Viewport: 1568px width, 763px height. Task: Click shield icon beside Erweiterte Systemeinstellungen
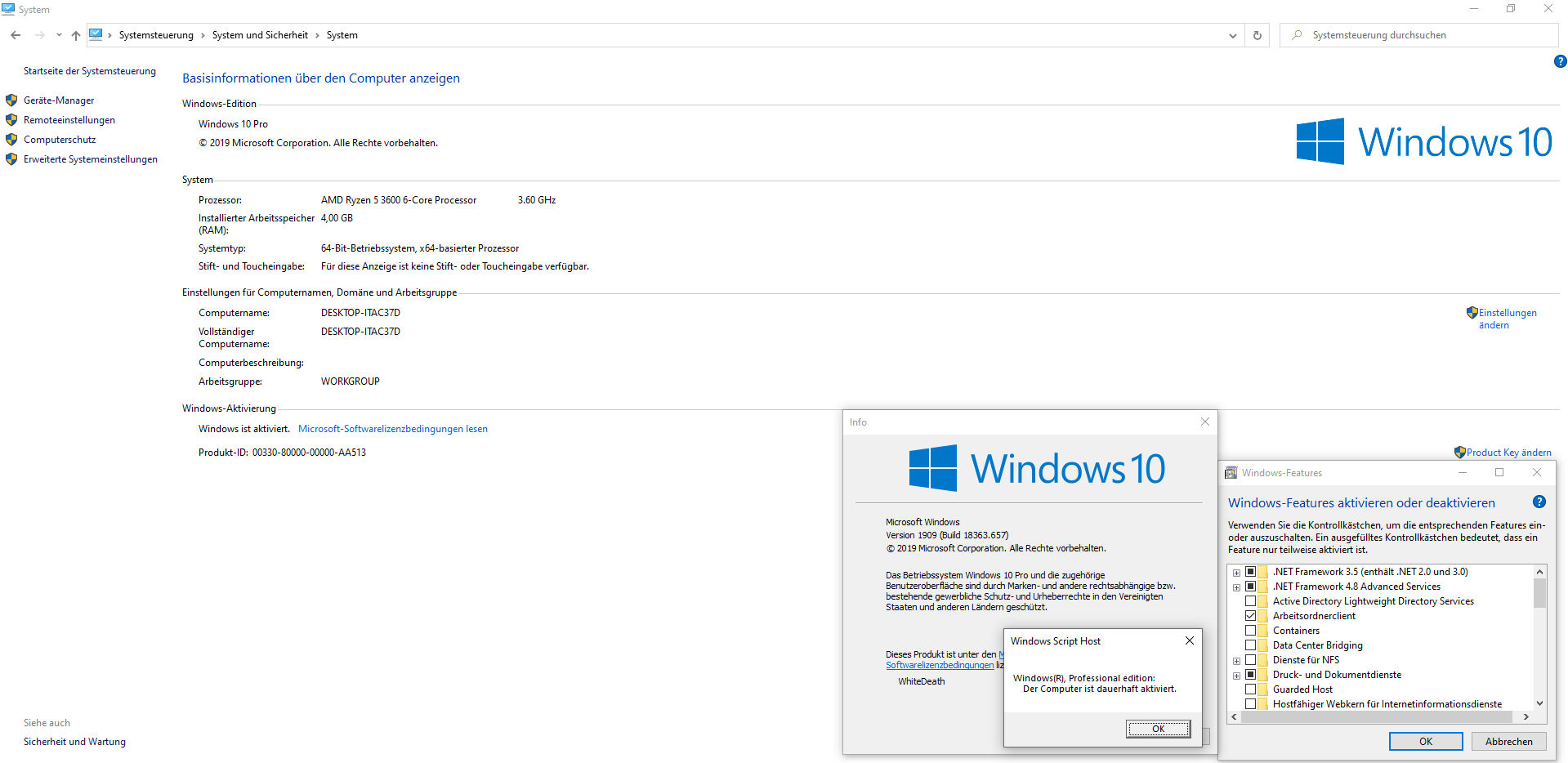click(x=11, y=159)
